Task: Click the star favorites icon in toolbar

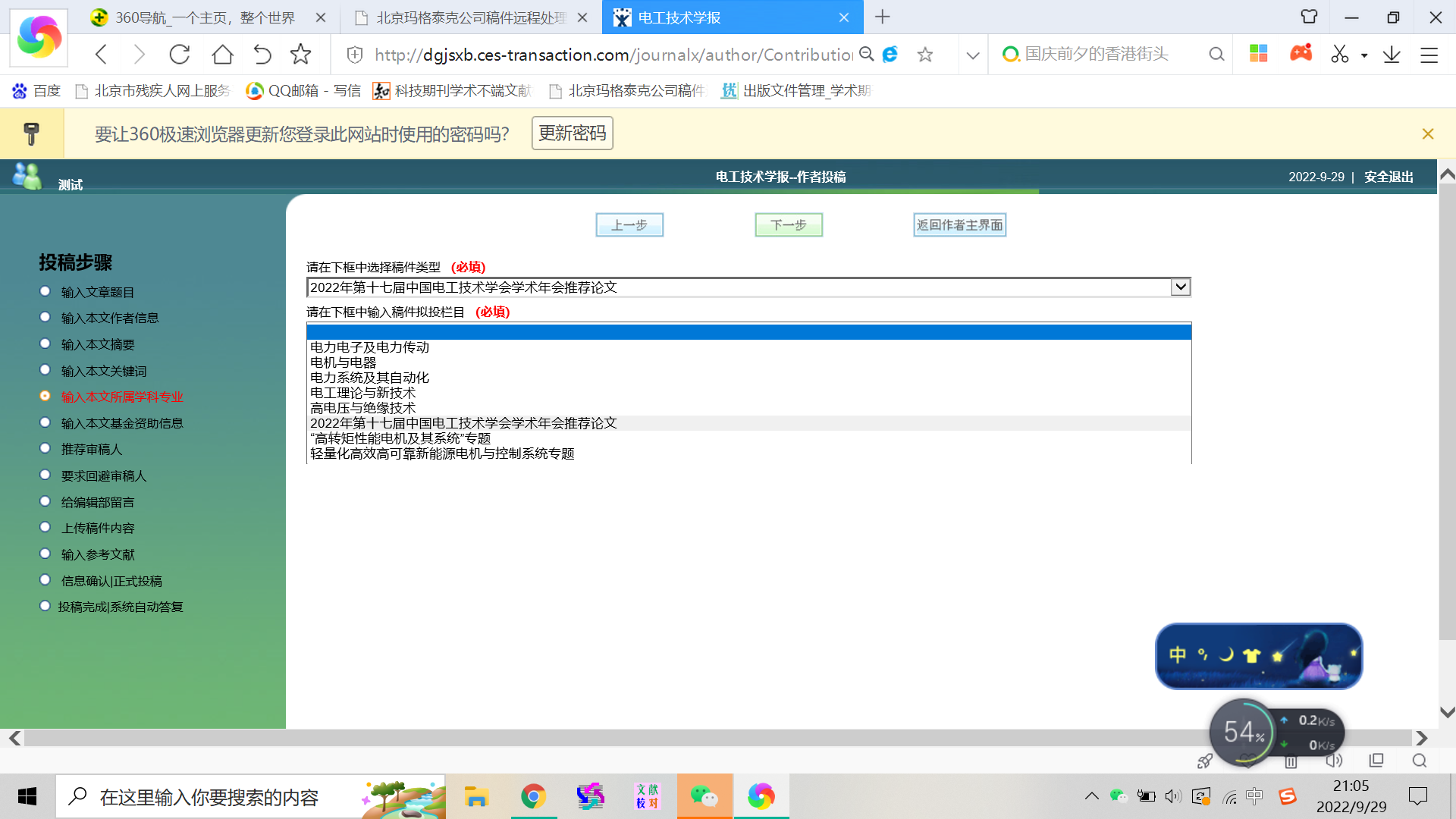Action: 300,55
